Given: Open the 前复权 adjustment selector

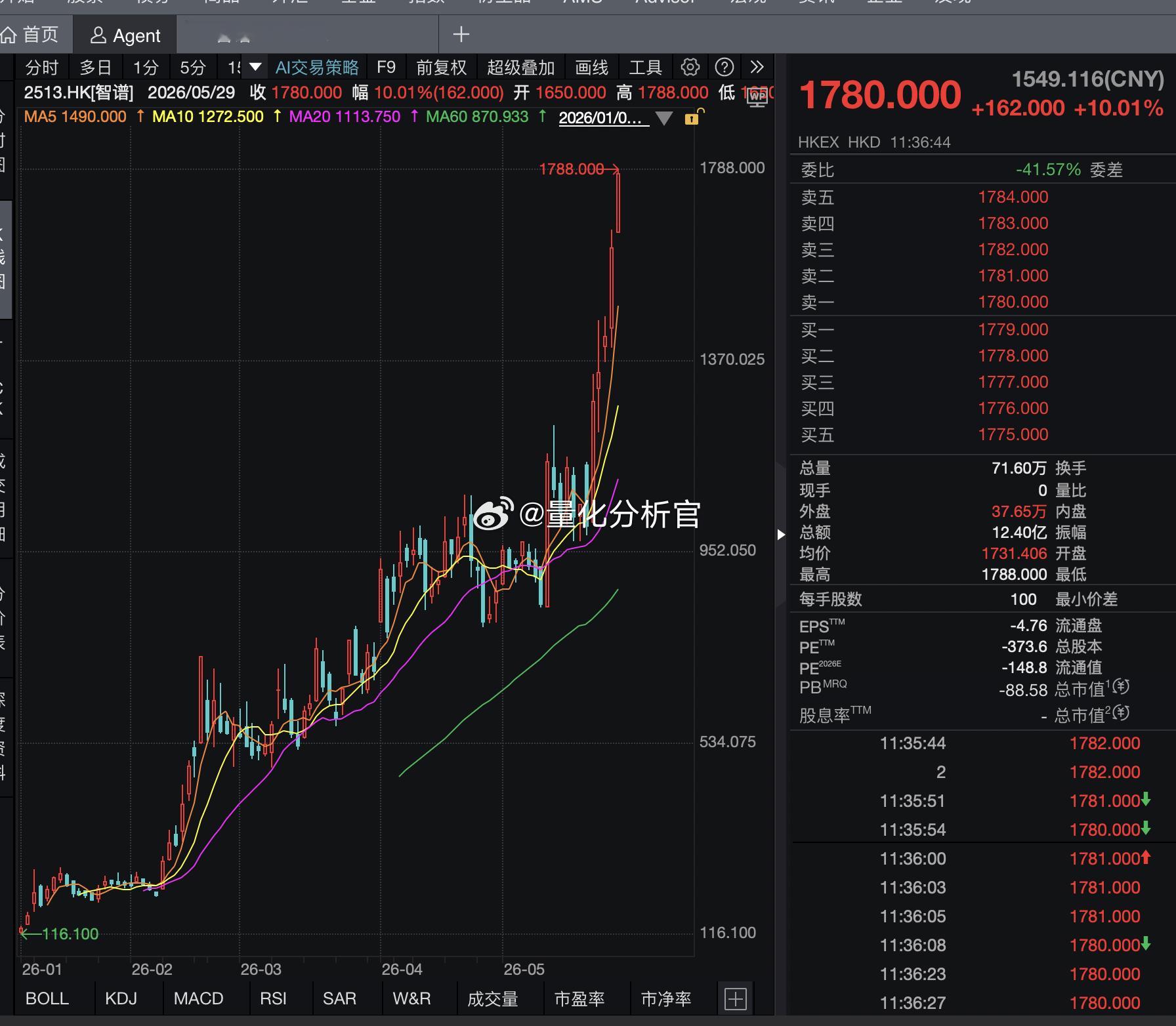Looking at the screenshot, I should [441, 68].
